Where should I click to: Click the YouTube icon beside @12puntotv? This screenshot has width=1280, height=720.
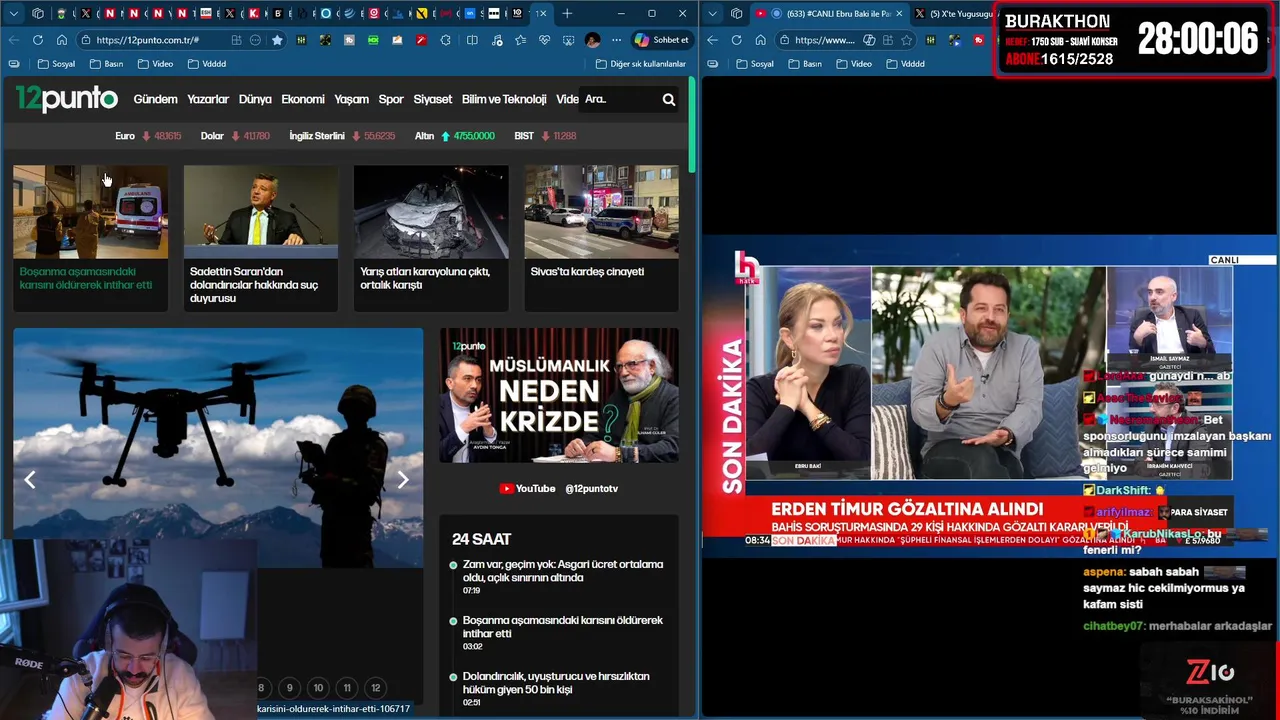[x=506, y=488]
